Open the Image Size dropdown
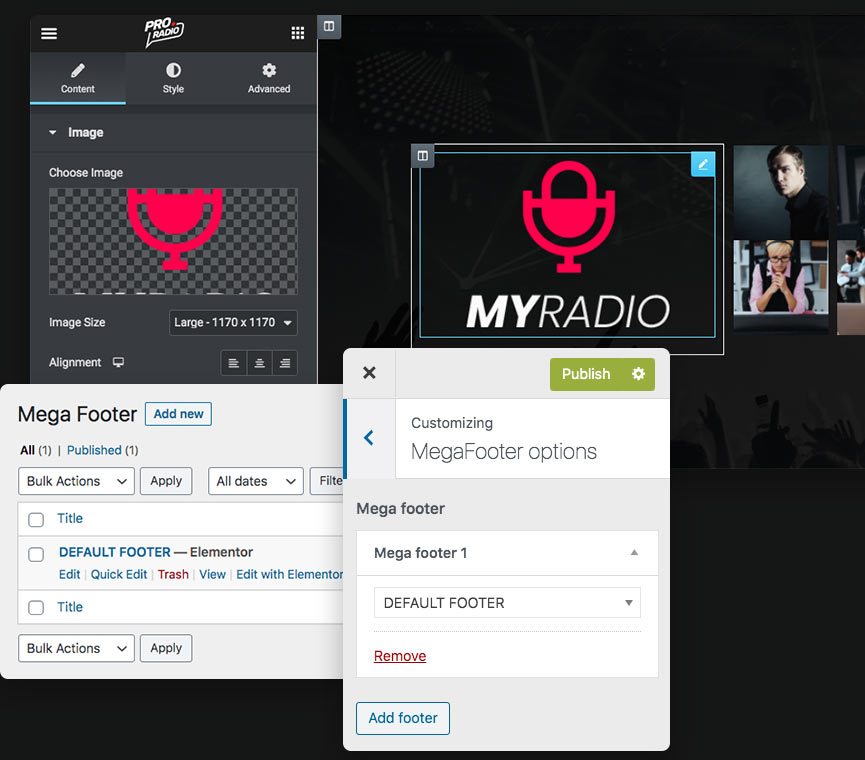 pyautogui.click(x=233, y=323)
